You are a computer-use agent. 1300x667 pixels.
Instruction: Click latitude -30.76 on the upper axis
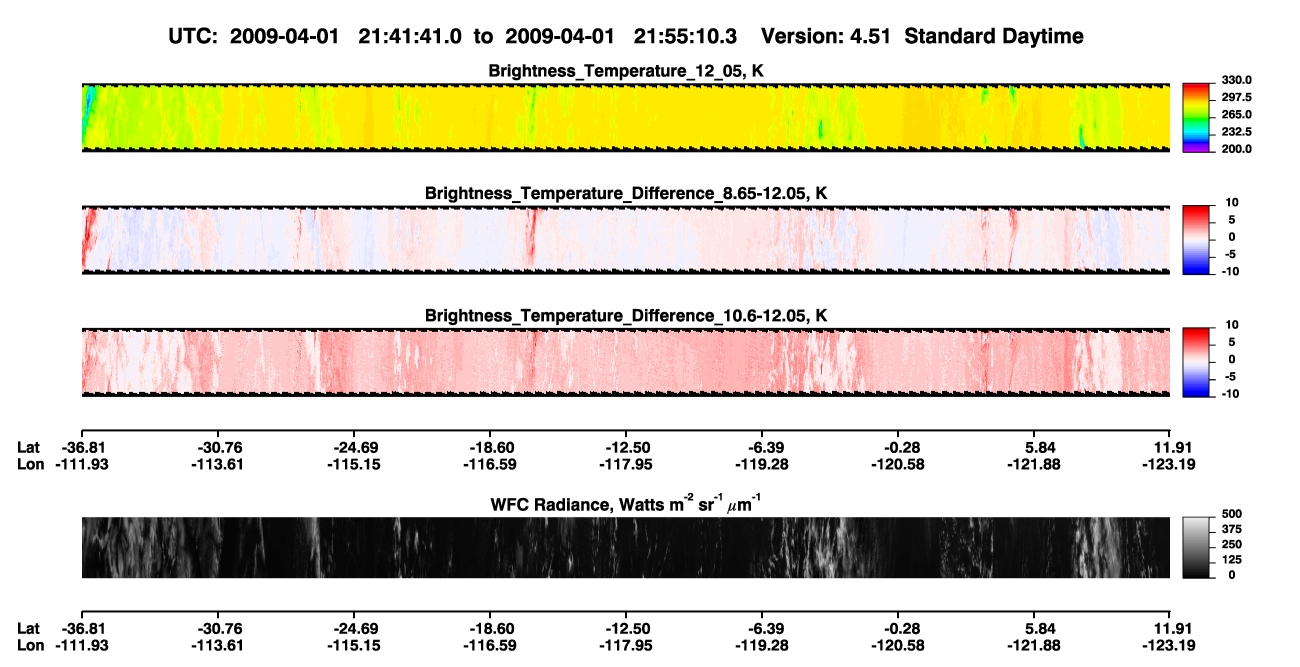(217, 448)
